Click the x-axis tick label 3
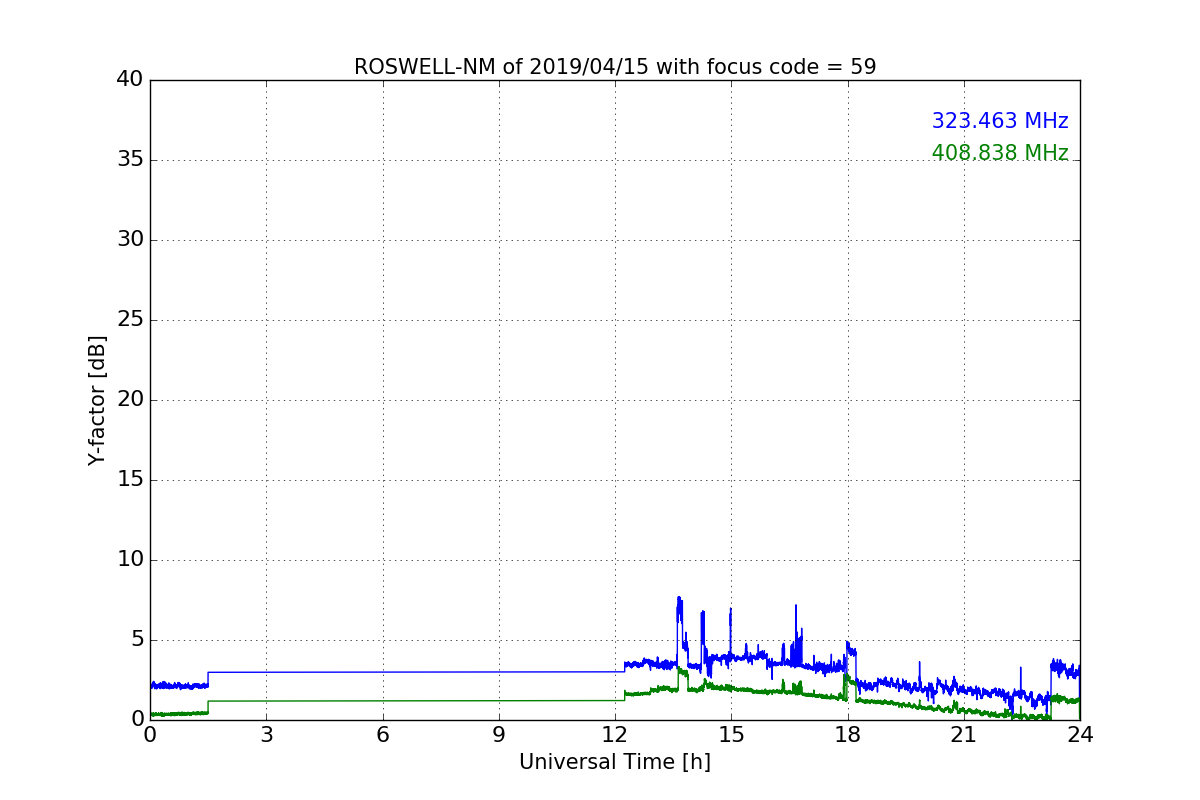The image size is (1200, 800). pos(266,735)
